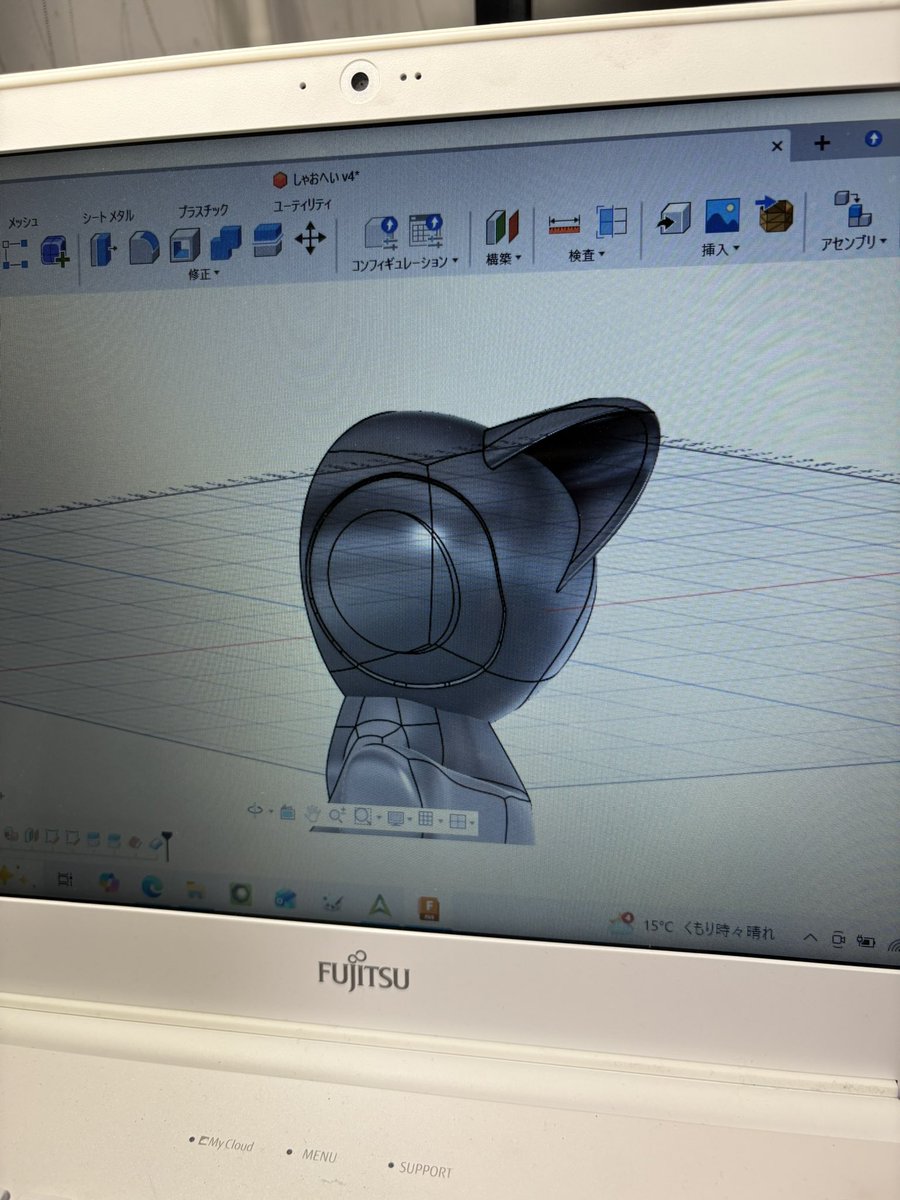The width and height of the screenshot is (900, 1200).
Task: Select the Zoom magnifier tool
Action: pyautogui.click(x=336, y=816)
